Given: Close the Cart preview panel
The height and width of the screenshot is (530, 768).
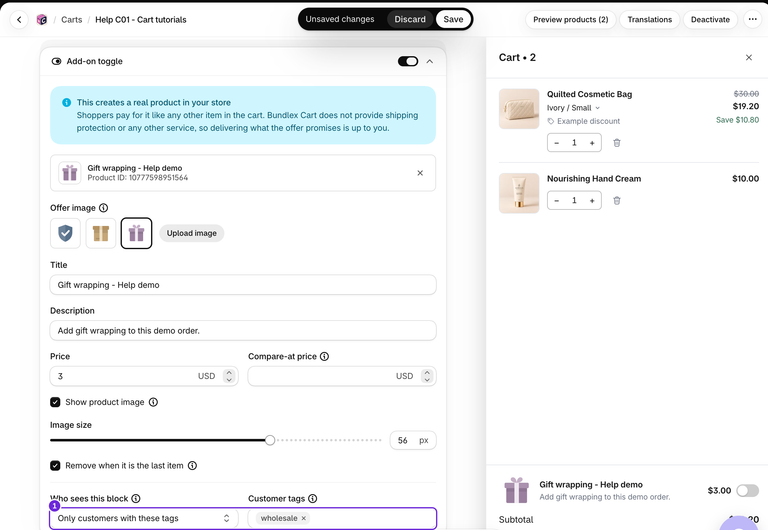Looking at the screenshot, I should (748, 57).
